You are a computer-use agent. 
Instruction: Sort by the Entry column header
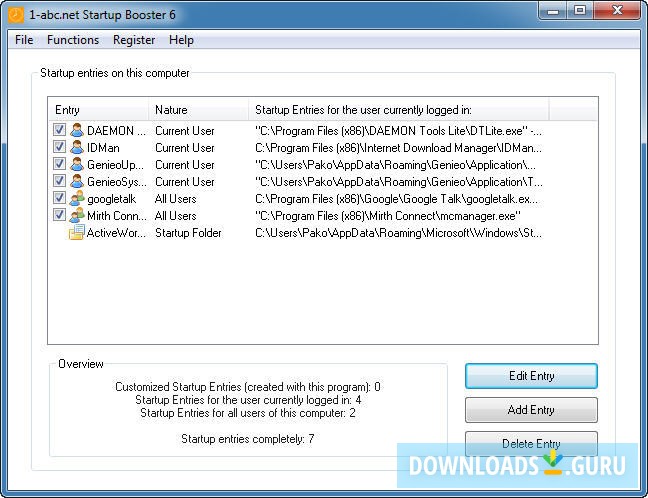pyautogui.click(x=98, y=110)
